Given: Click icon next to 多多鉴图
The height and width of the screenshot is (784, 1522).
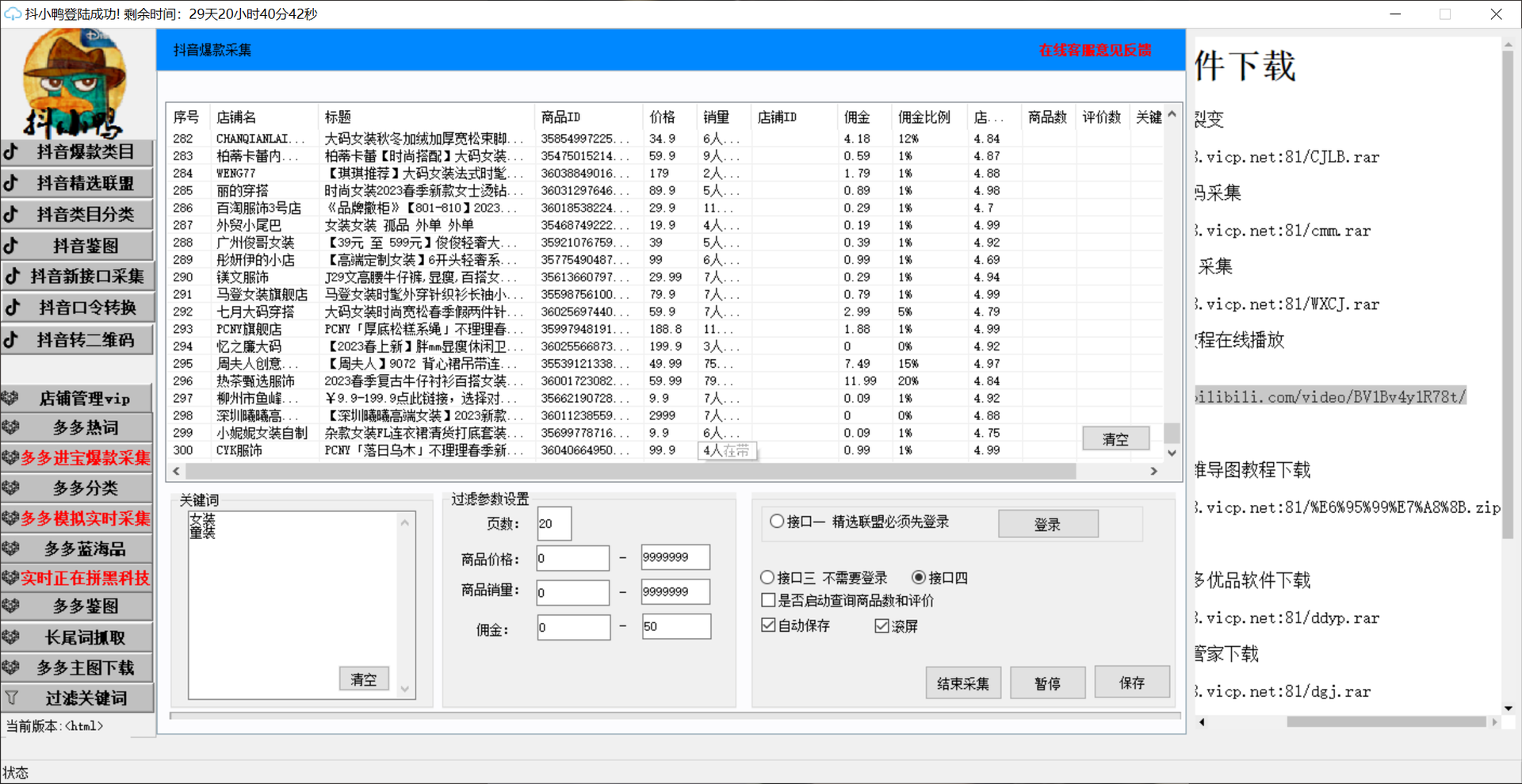Looking at the screenshot, I should click(x=10, y=606).
